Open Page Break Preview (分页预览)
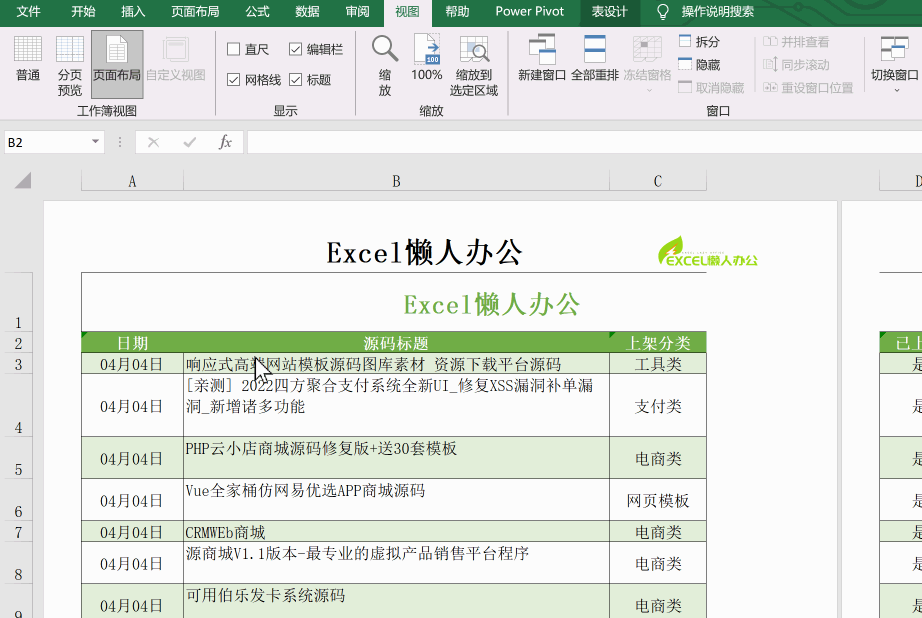The image size is (922, 618). (70, 65)
